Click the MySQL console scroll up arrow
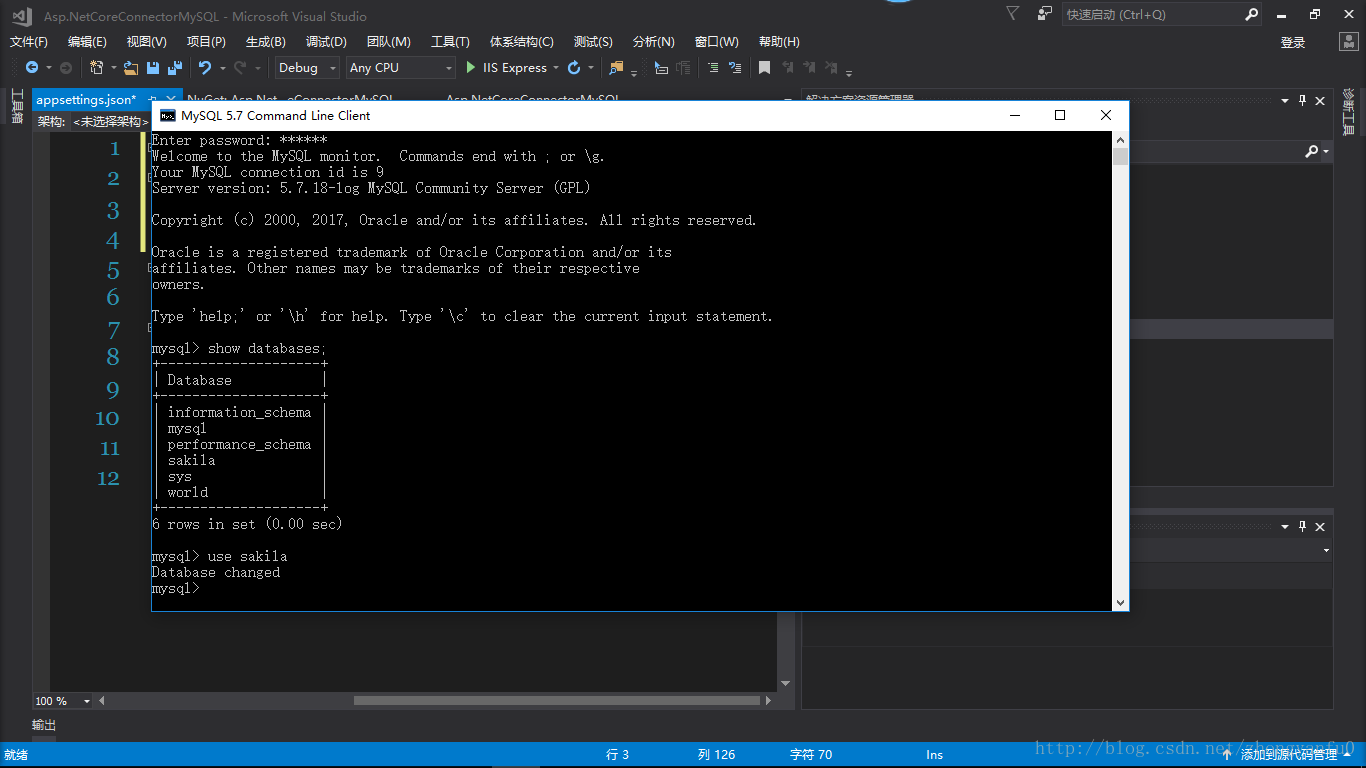 click(1120, 140)
